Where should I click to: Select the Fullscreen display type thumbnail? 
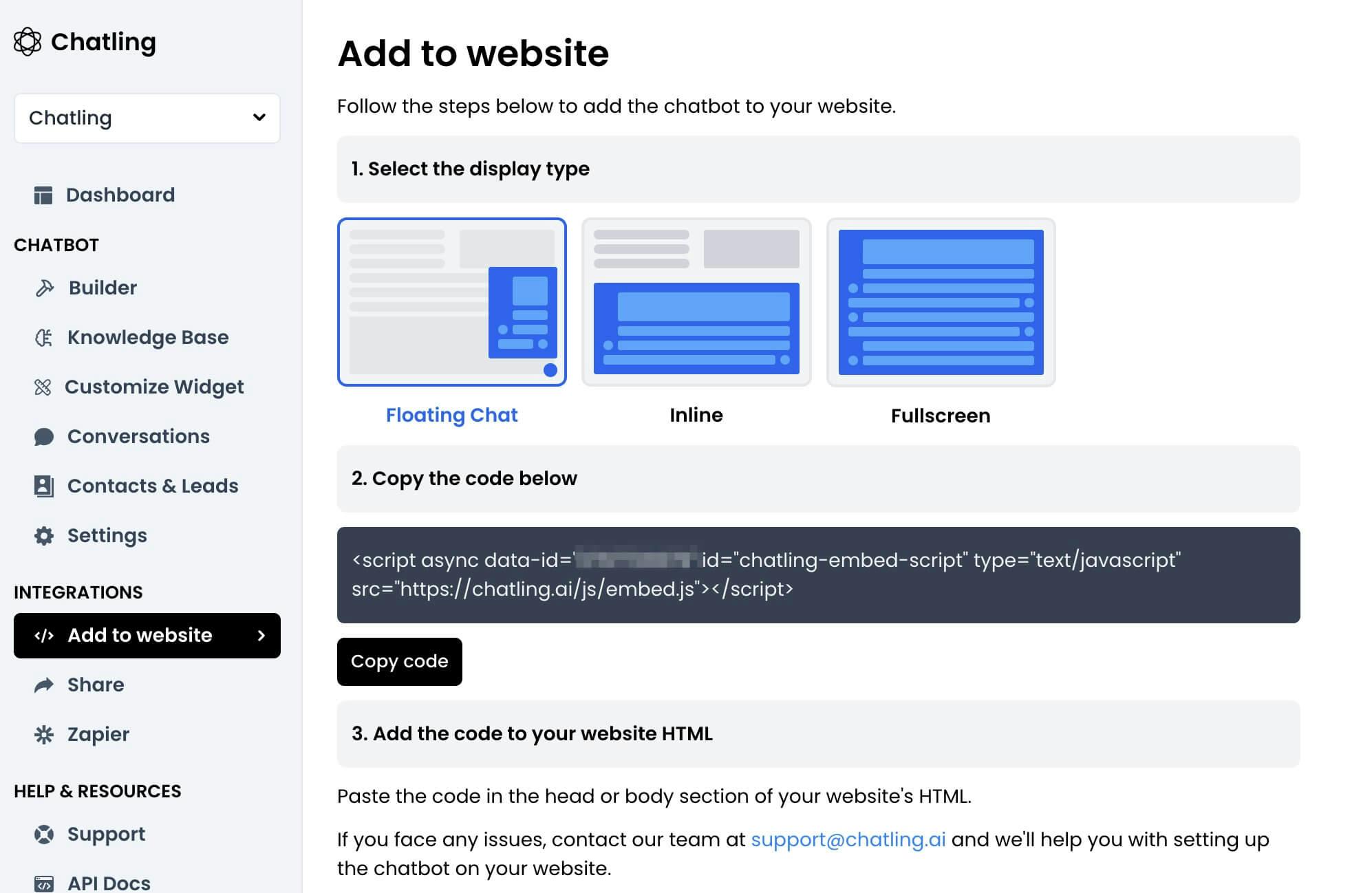(x=941, y=302)
